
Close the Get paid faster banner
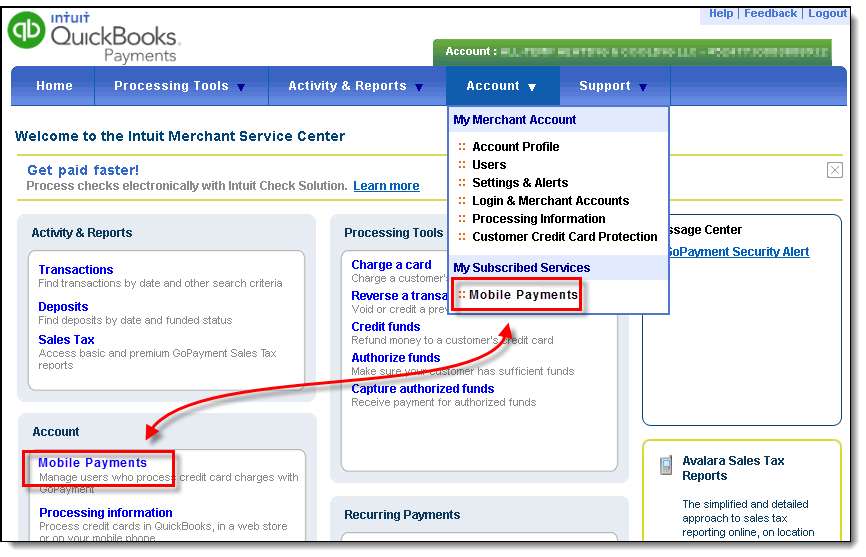[835, 170]
